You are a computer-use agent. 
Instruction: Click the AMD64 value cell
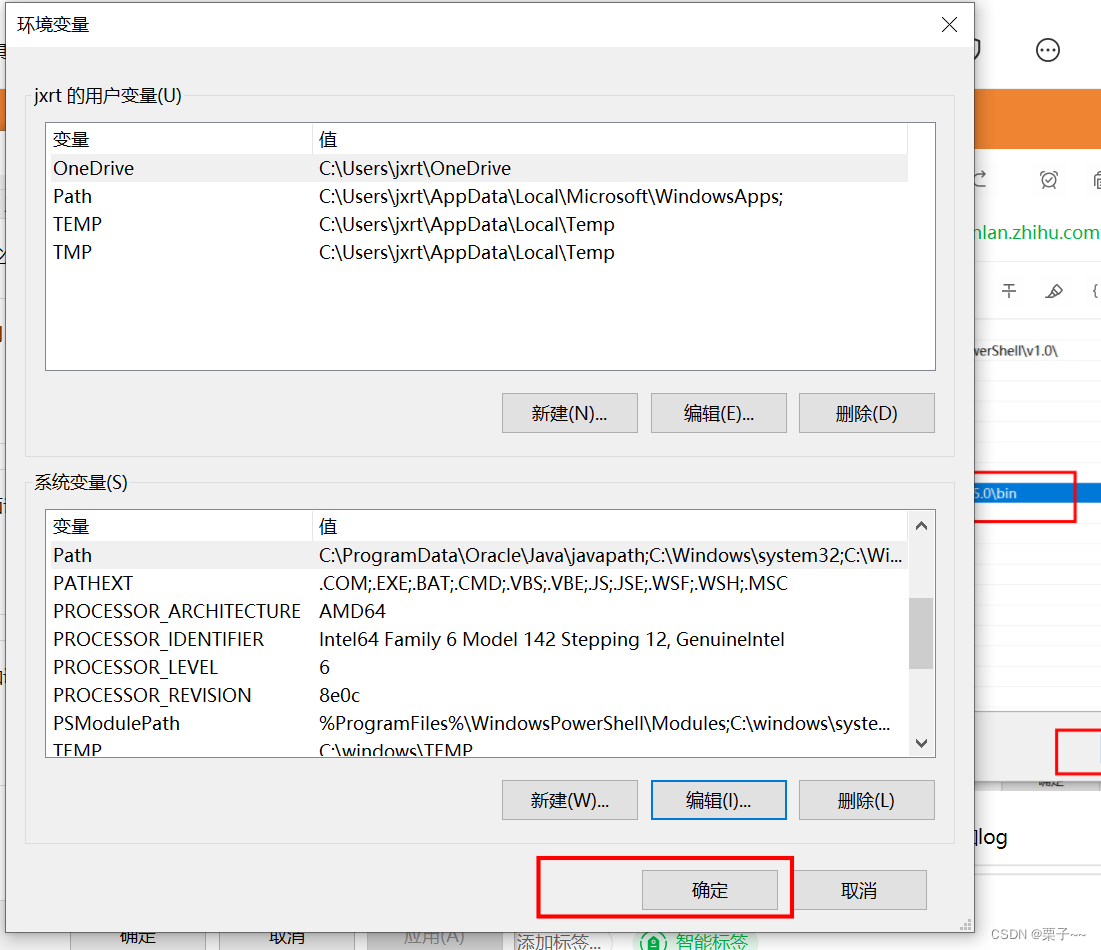click(x=352, y=612)
